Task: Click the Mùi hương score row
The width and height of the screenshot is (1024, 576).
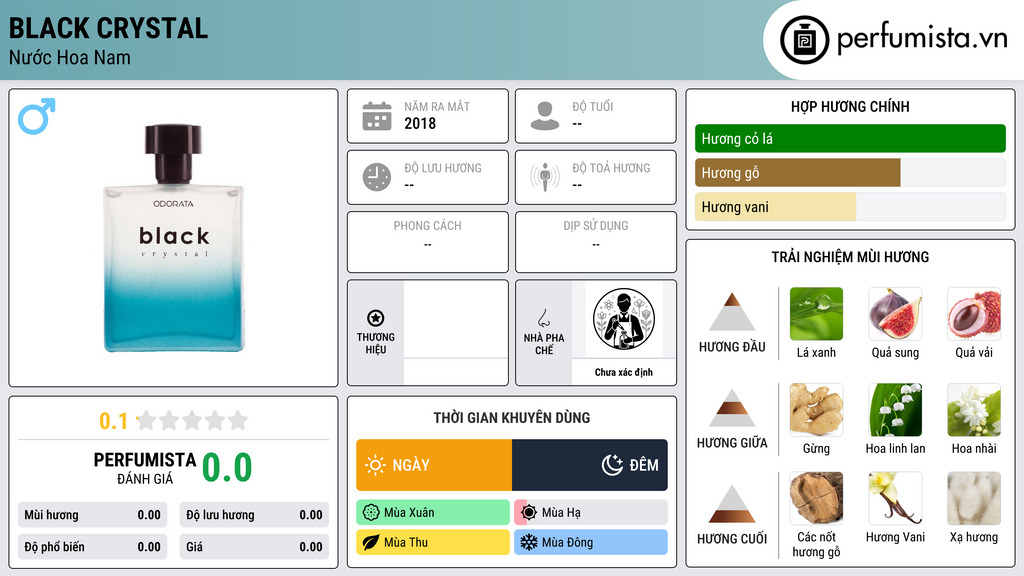Action: click(92, 515)
